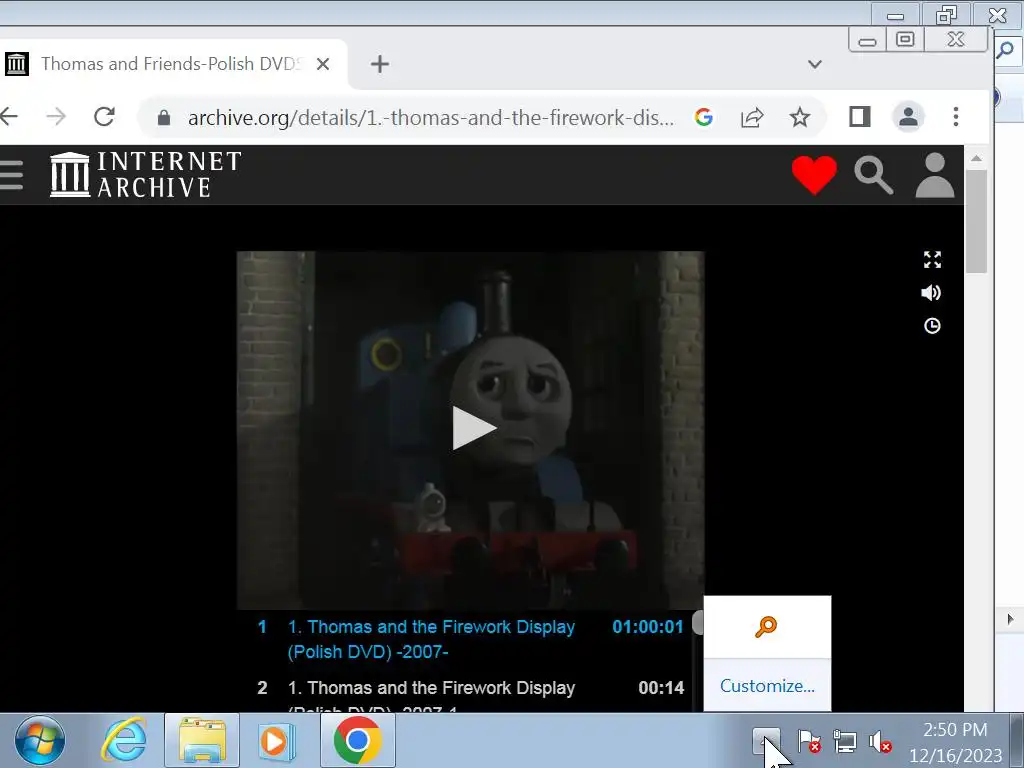Open playback speed clock icon
Screen dimensions: 1024x768
(933, 326)
